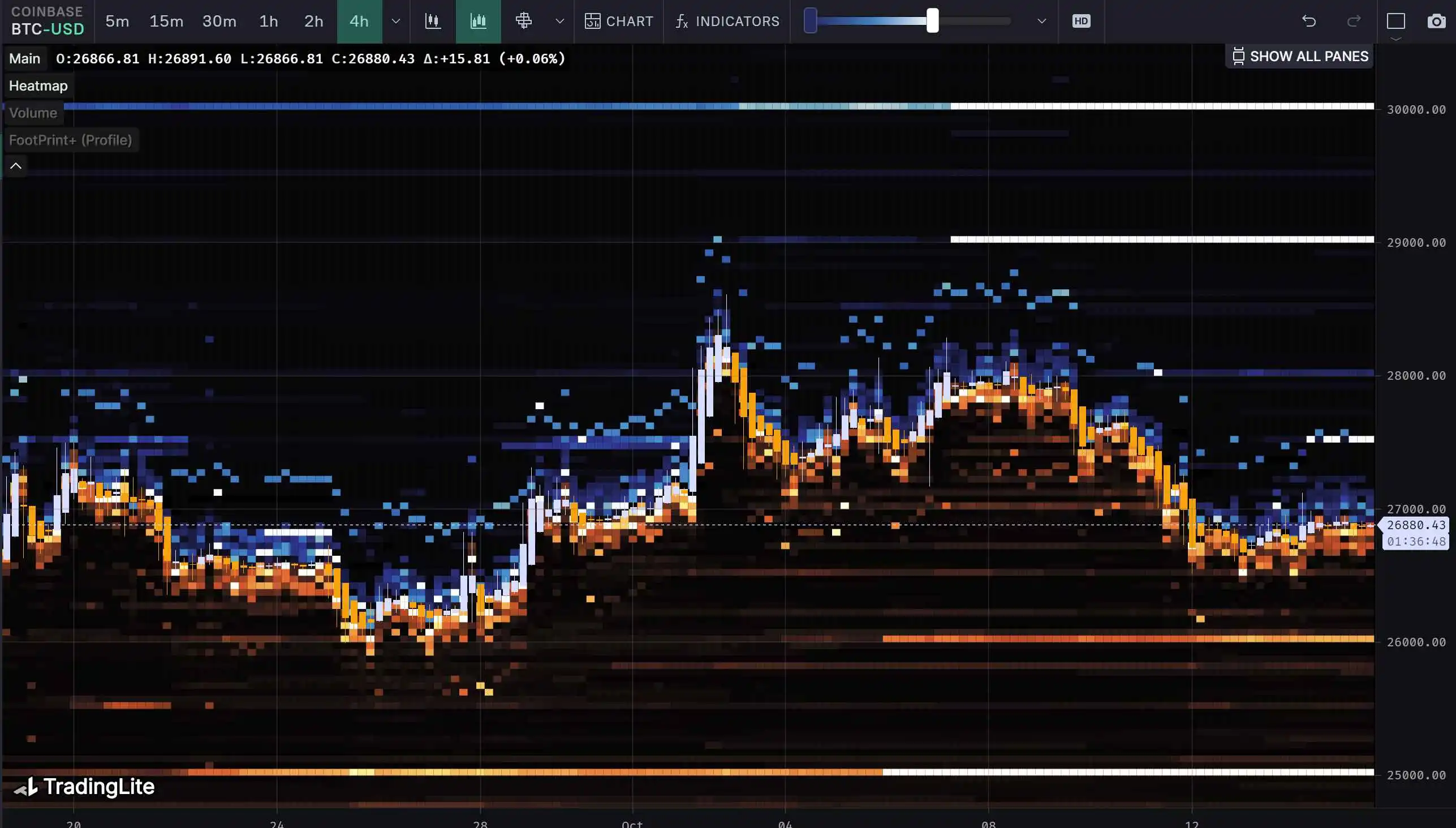Switch to the 15m timeframe

coord(166,22)
